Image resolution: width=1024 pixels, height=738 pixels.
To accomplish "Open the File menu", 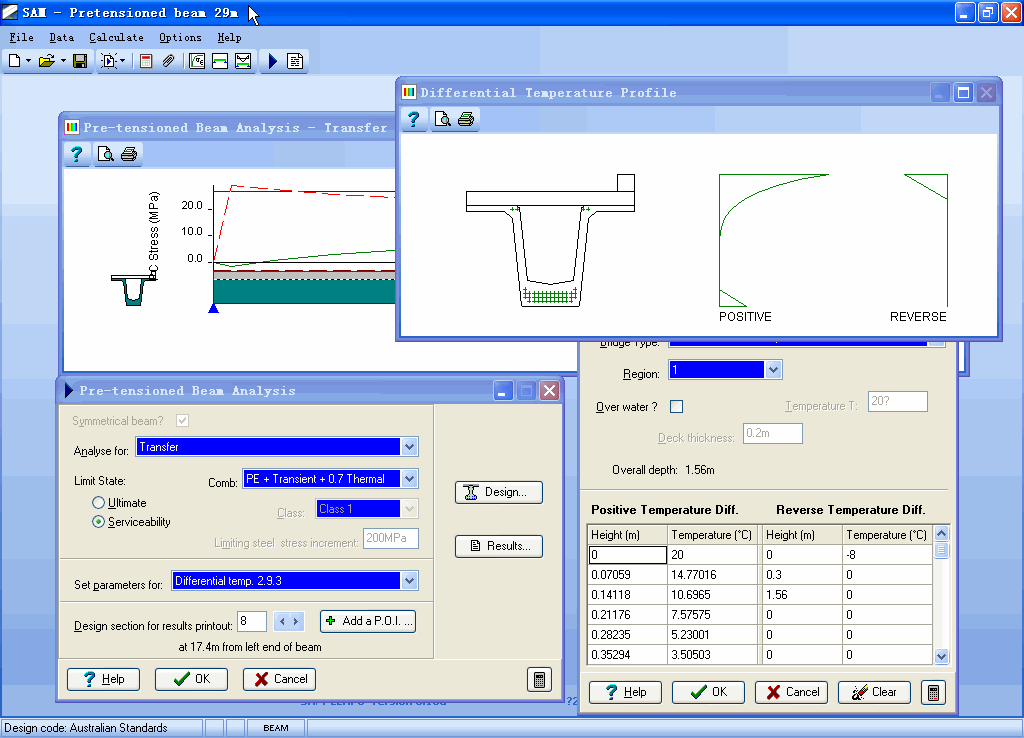I will [22, 37].
